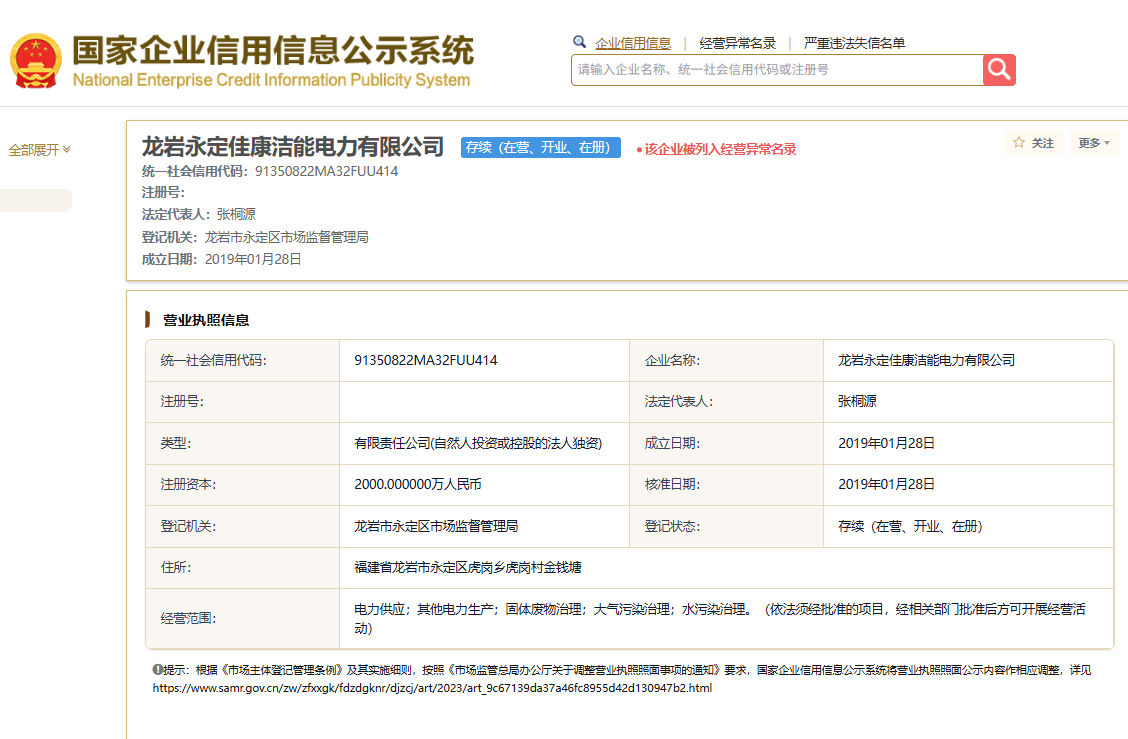Click the table's 法定代表人 value 张桐源
Screen dimensions: 1128x739
tap(858, 402)
